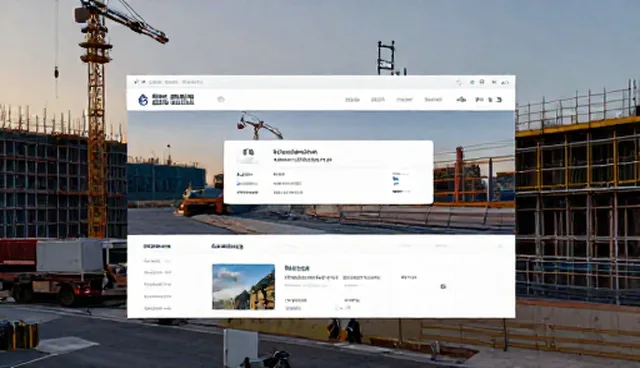
Task: Click the small grey cloud icon beside logo
Action: pos(221,99)
